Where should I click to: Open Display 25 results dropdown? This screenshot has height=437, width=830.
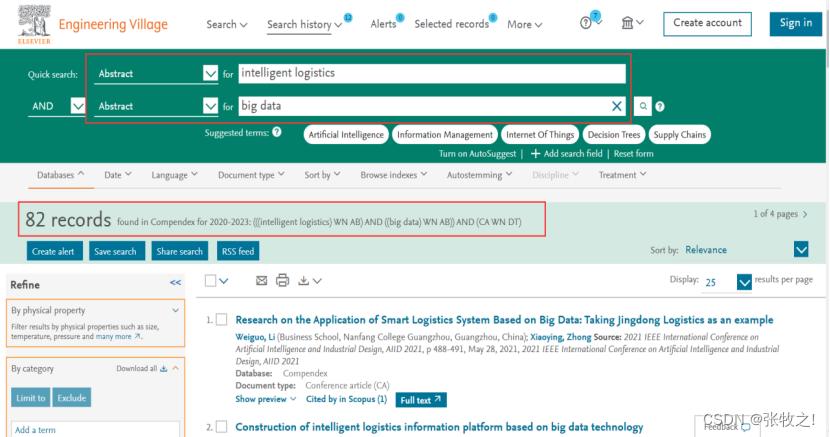point(744,282)
